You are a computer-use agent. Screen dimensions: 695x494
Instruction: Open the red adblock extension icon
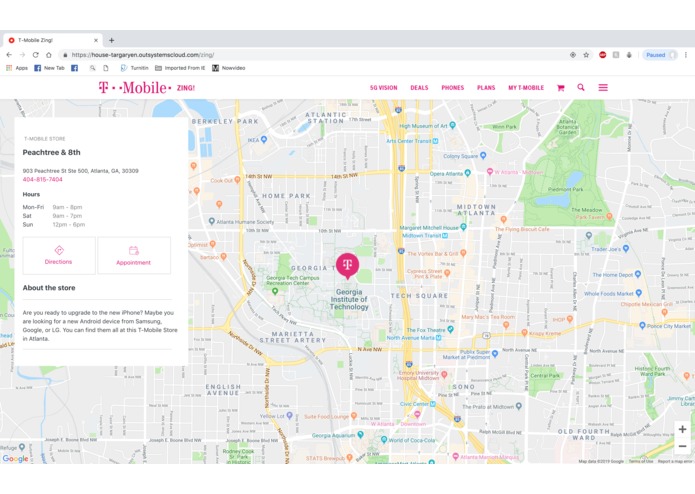coord(602,55)
